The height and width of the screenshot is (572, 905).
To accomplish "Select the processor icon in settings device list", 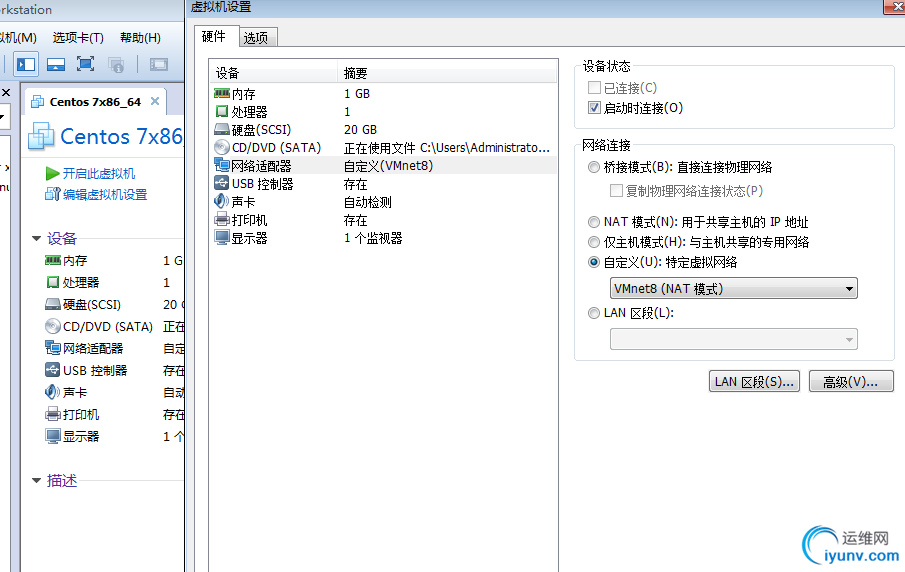I will tap(222, 111).
